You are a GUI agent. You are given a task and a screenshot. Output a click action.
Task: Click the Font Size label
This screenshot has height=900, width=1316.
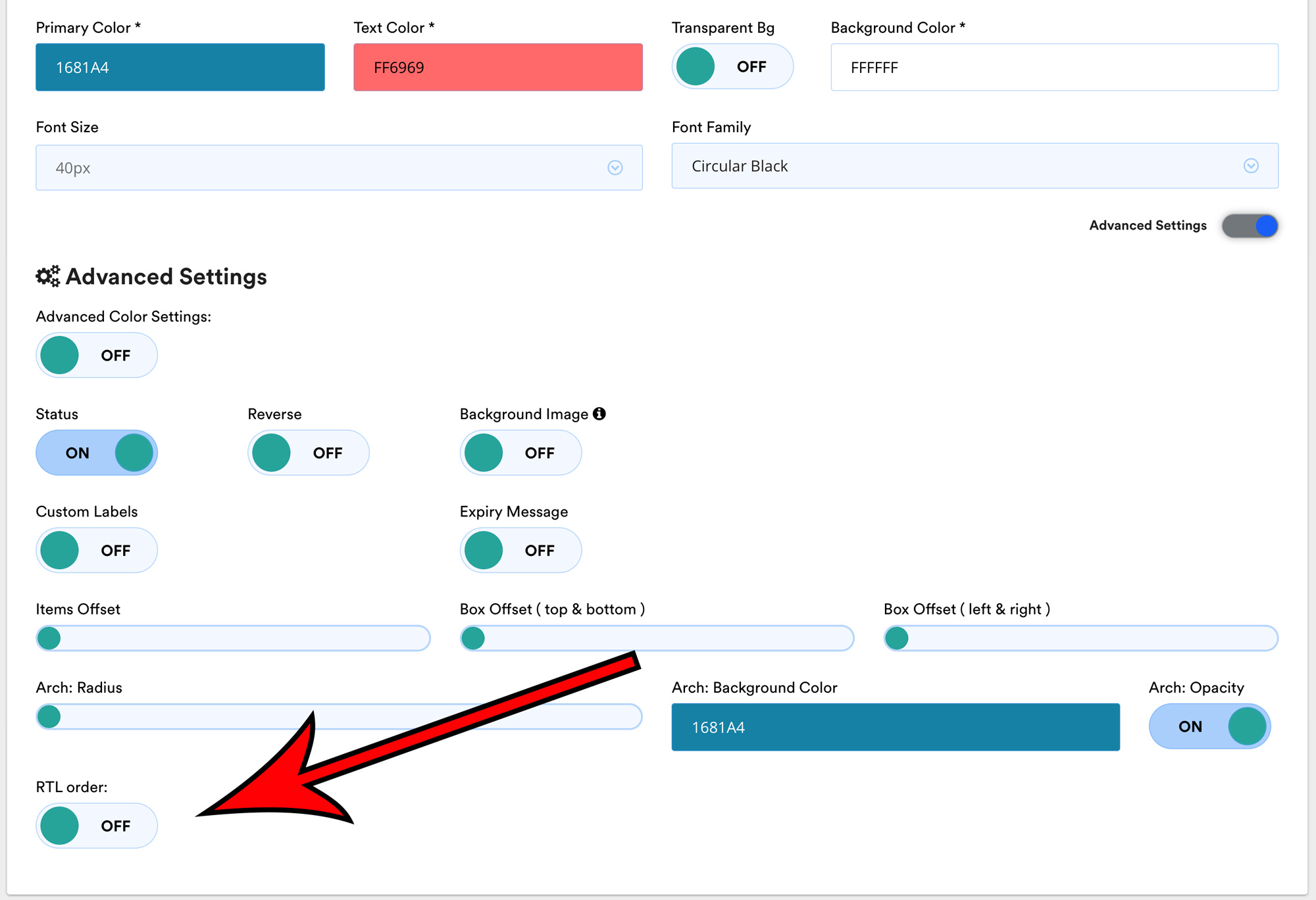[x=67, y=127]
